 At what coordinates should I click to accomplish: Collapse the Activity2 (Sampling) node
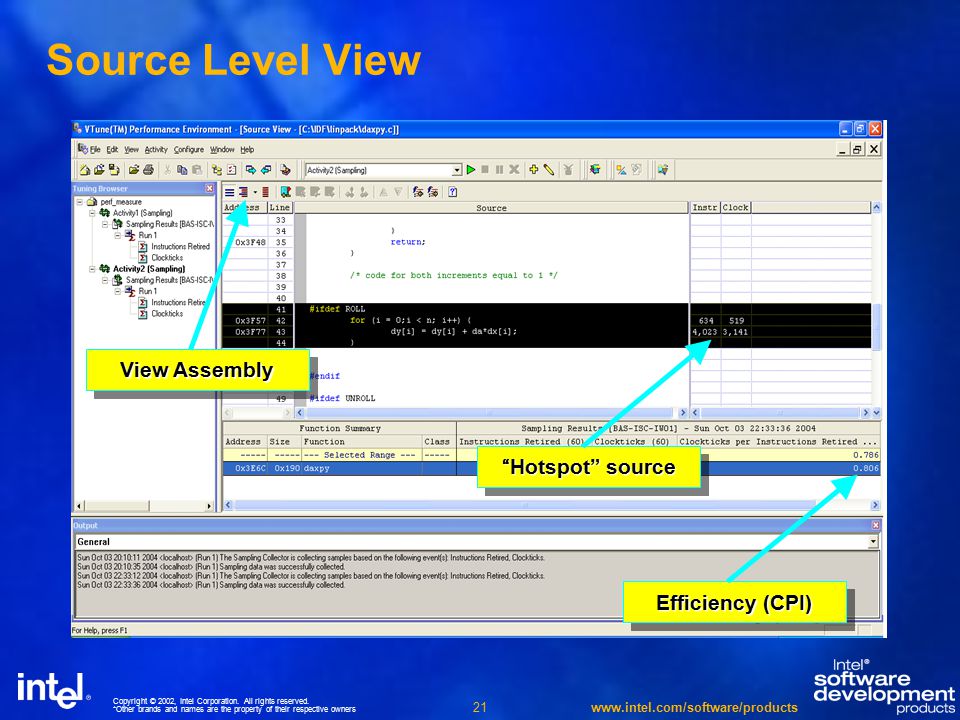pyautogui.click(x=92, y=269)
